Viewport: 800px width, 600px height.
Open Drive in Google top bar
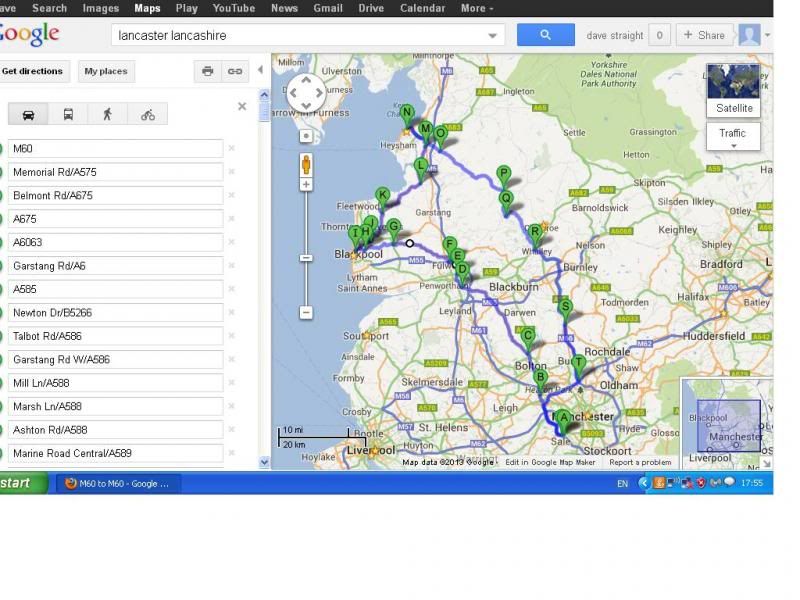pyautogui.click(x=371, y=8)
